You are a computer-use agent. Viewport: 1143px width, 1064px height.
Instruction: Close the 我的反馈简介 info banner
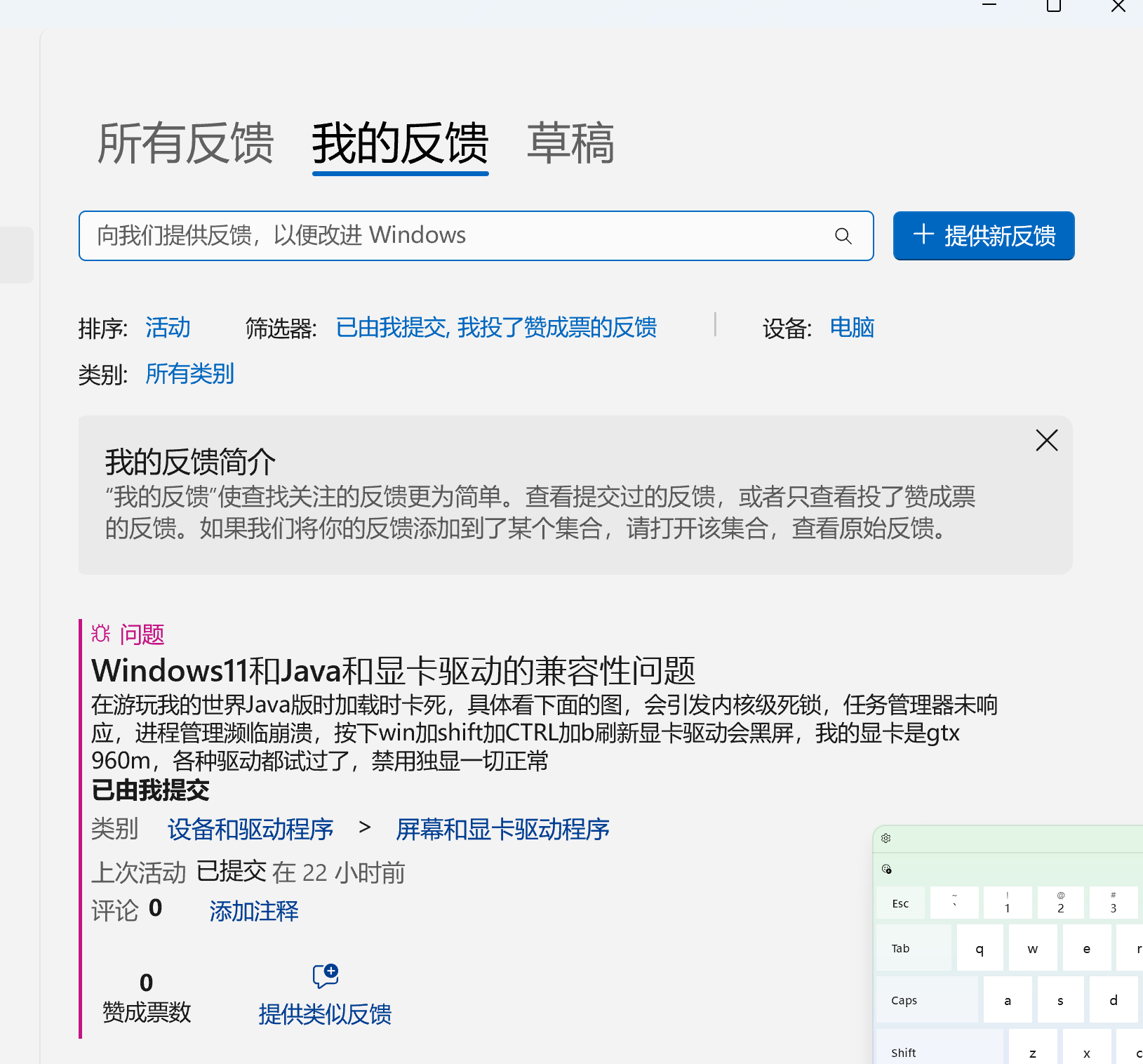click(x=1047, y=440)
